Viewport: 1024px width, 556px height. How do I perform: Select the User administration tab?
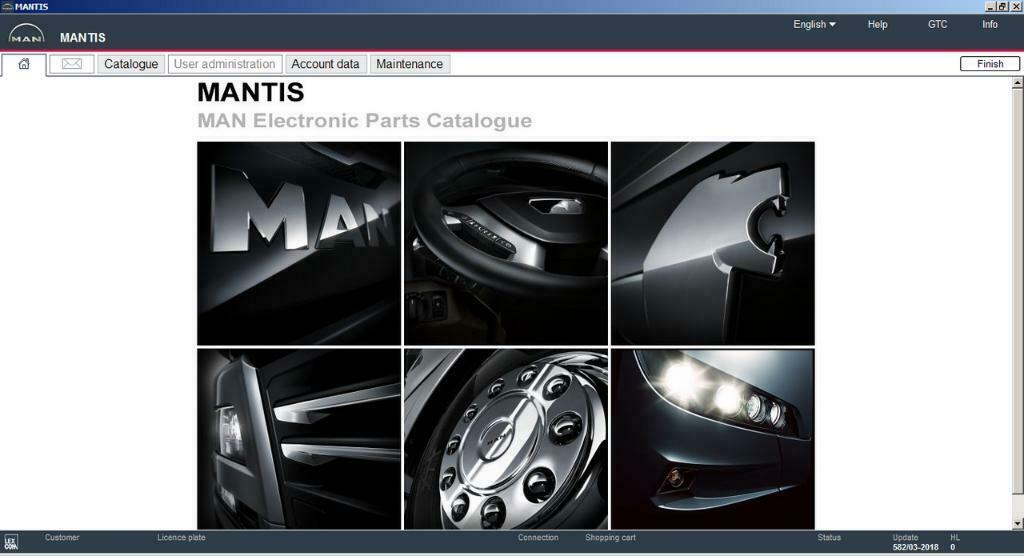point(225,64)
